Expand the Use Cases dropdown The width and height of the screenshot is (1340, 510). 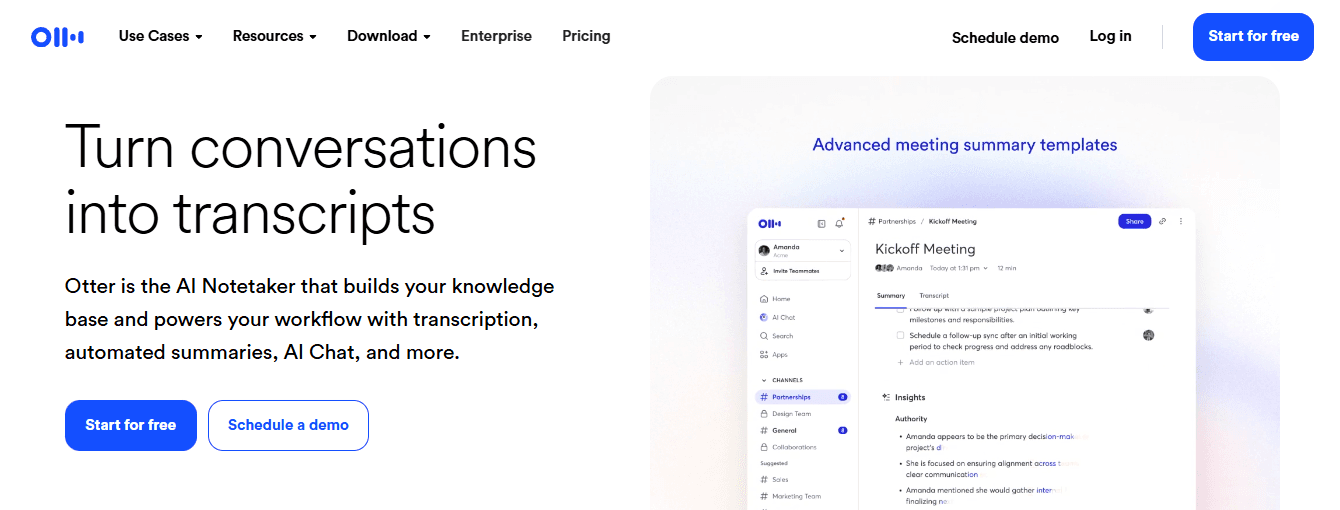pos(161,36)
